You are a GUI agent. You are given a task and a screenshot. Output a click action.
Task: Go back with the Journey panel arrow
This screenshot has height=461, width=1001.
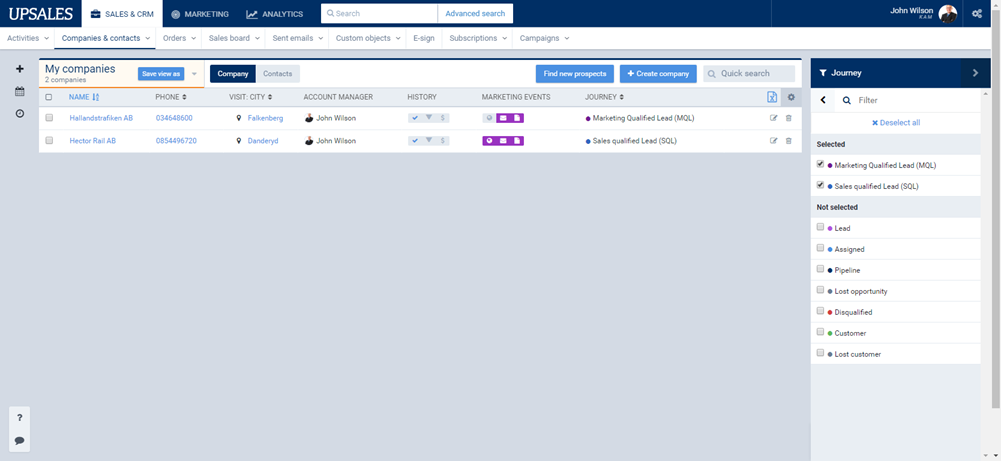coord(823,100)
